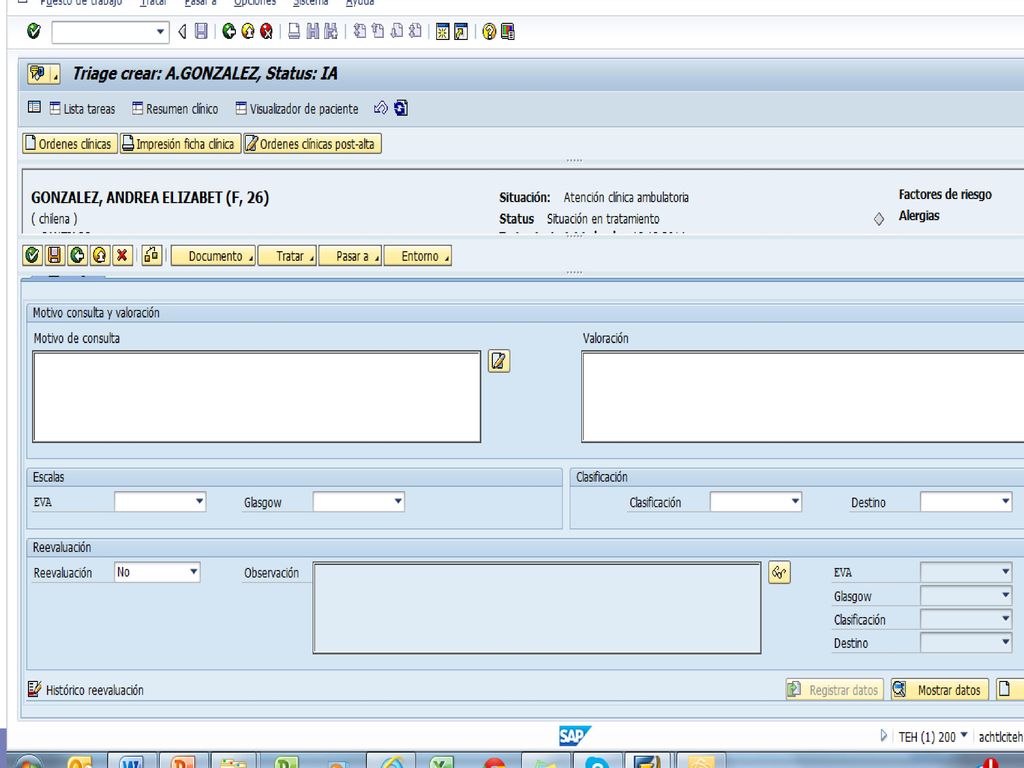This screenshot has height=768, width=1024.
Task: Open Visualizador de paciente
Action: coord(297,108)
